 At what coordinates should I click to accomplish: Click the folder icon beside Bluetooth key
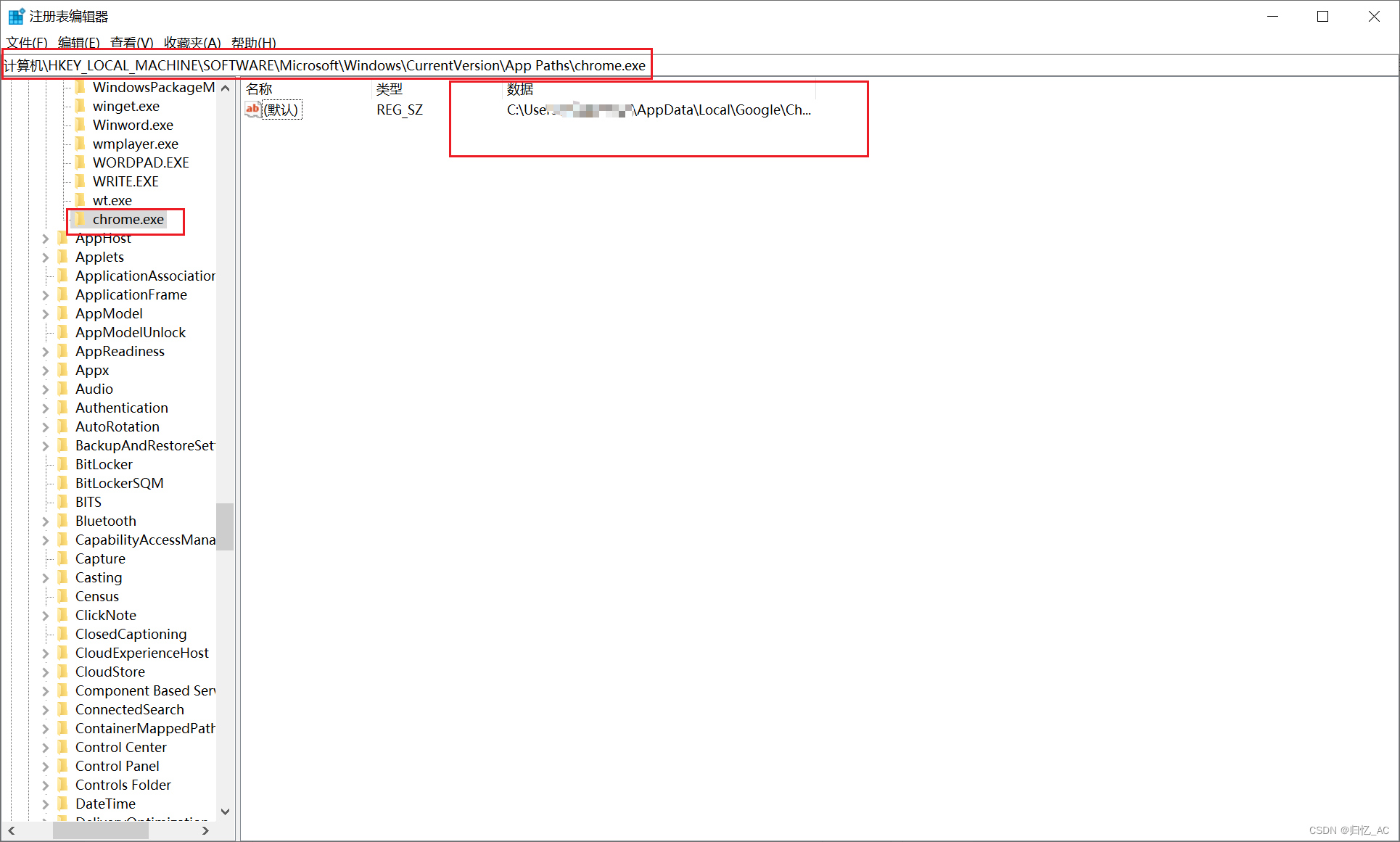tap(63, 521)
